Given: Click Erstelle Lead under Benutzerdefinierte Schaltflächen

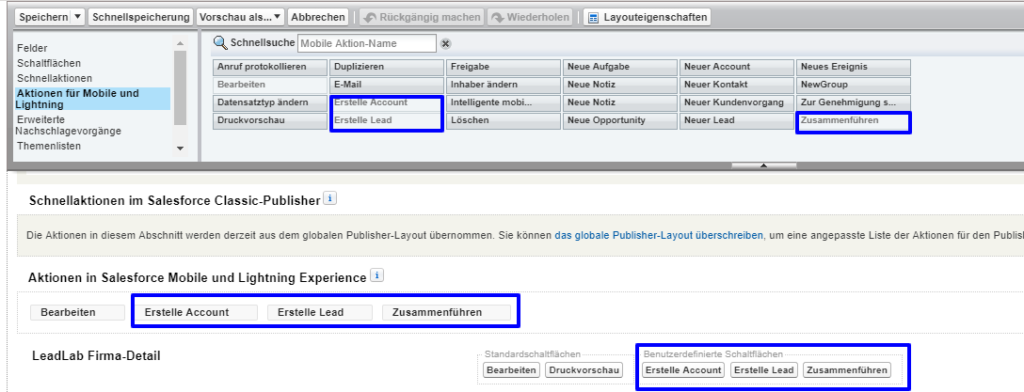Looking at the screenshot, I should pos(764,370).
